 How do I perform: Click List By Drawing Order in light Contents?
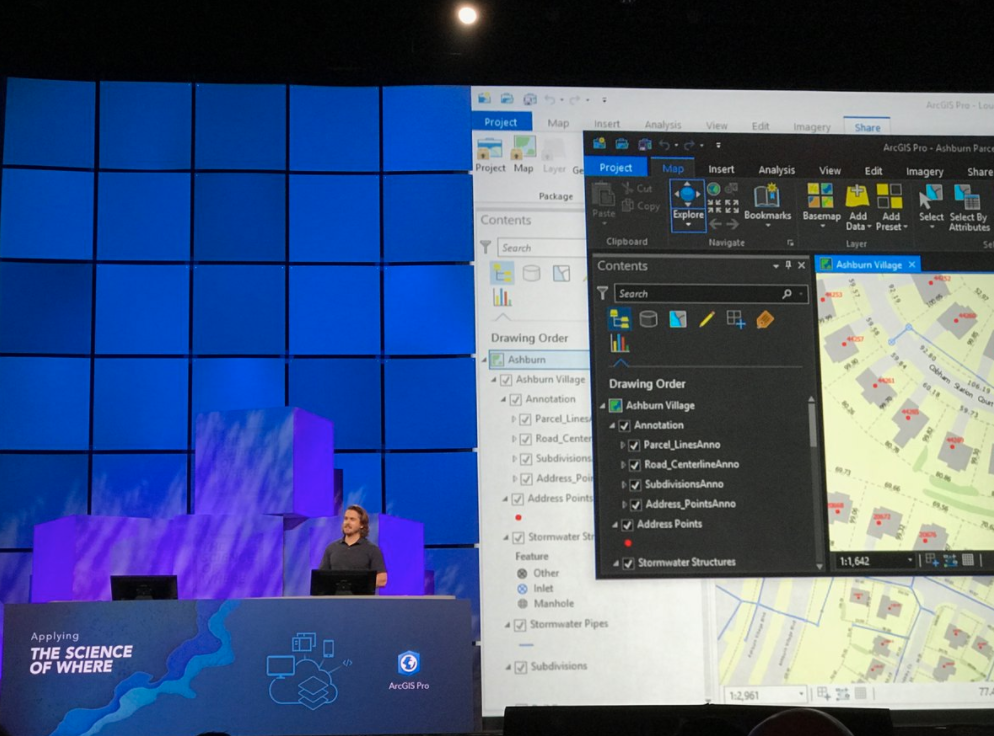502,273
